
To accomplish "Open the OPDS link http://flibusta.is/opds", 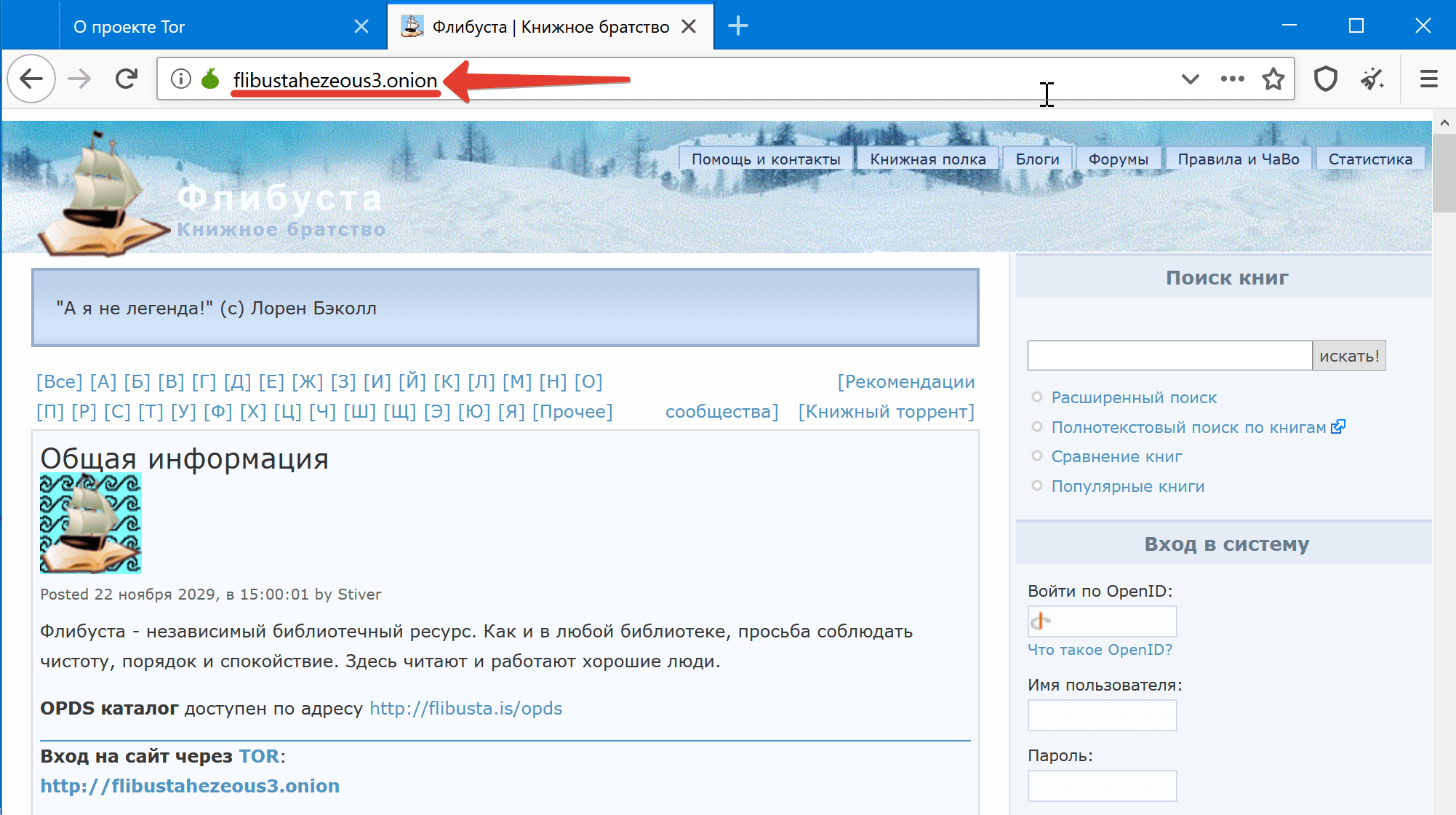I will pos(466,708).
